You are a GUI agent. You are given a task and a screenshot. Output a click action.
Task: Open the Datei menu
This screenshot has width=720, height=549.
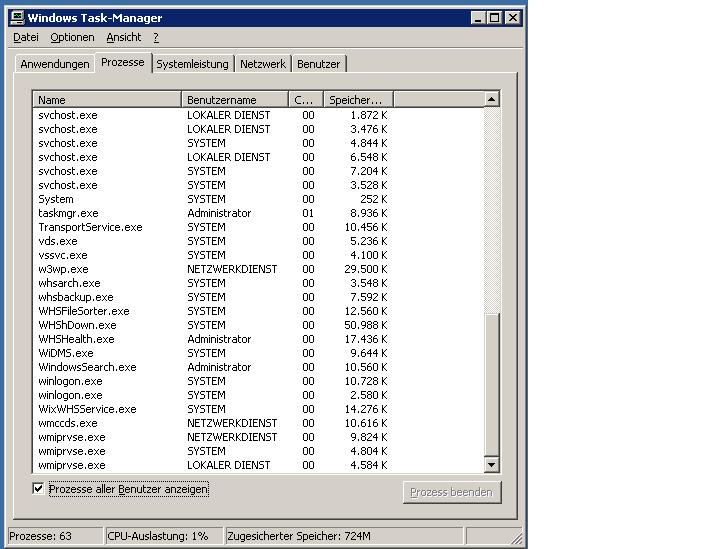coord(25,37)
